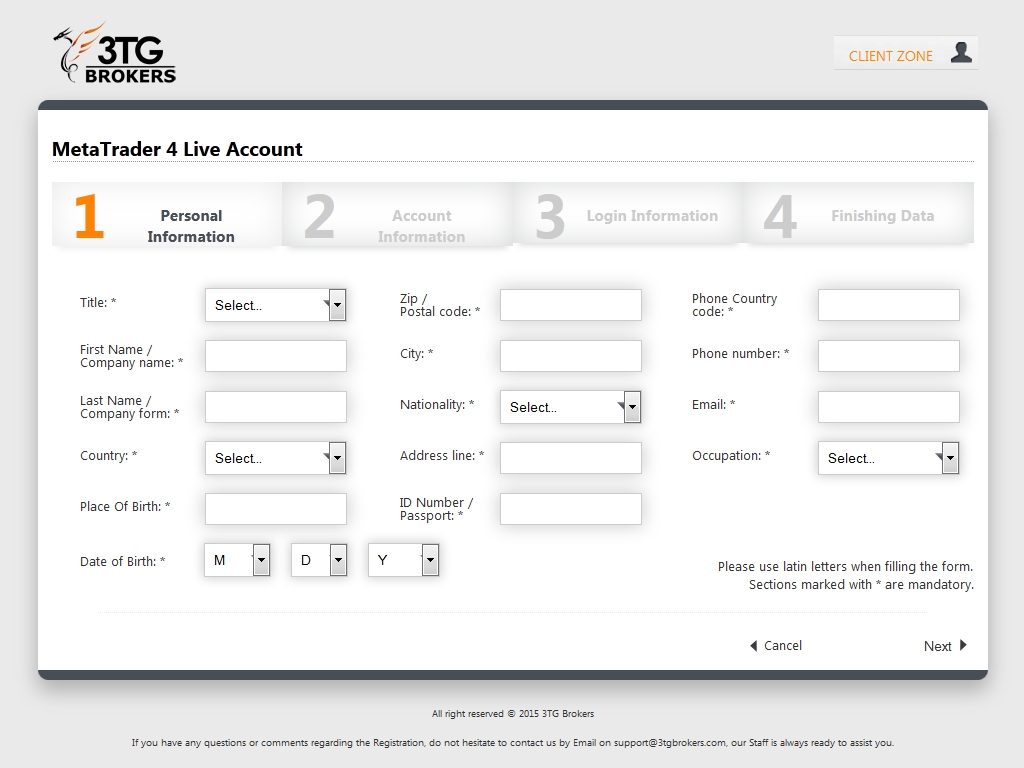Click the Email input field
1024x768 pixels.
pos(888,407)
